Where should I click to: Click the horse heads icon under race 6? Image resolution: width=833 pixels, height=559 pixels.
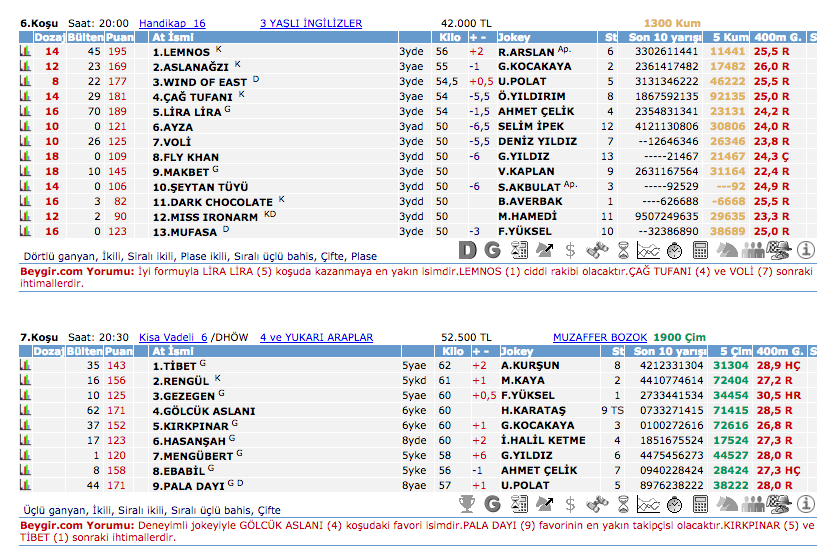[727, 249]
